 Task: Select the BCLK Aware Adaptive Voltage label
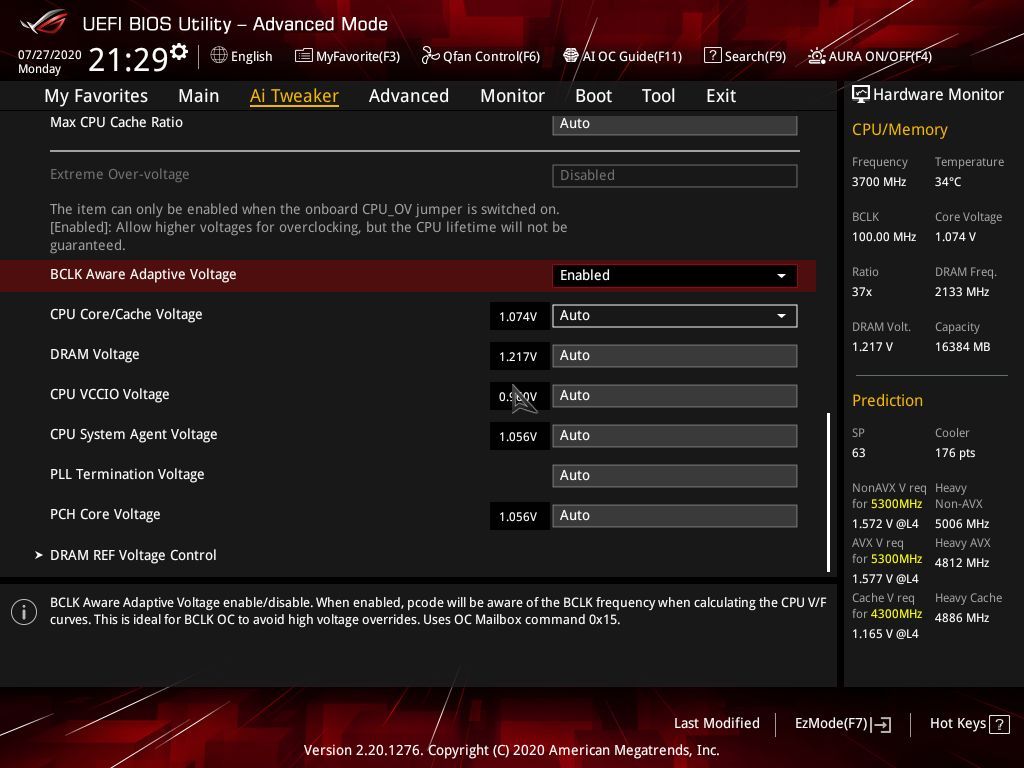click(143, 274)
